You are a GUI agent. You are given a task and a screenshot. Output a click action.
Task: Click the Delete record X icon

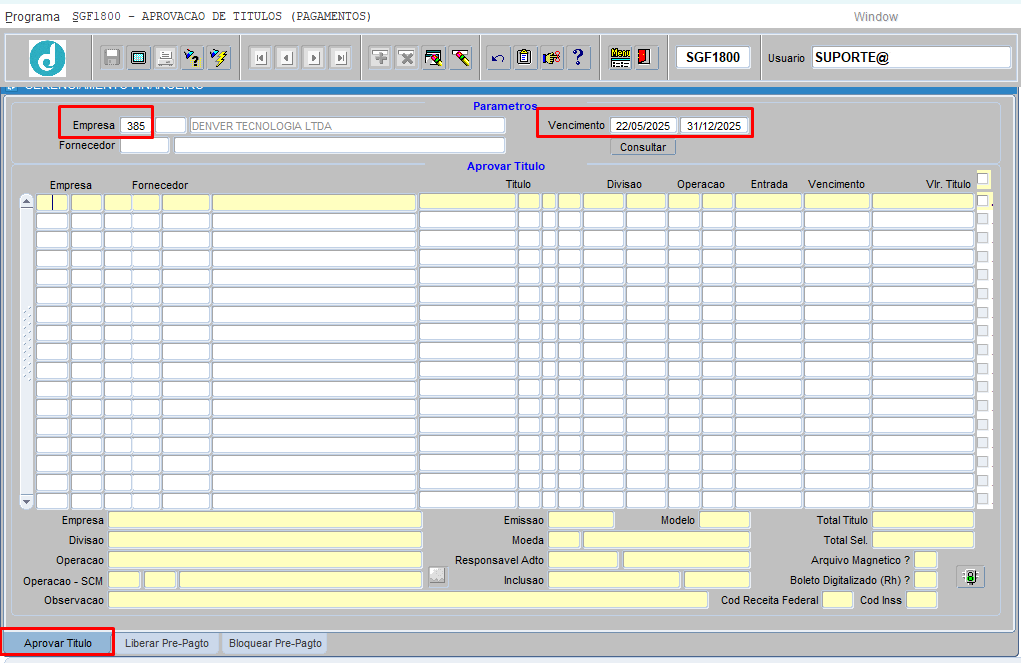[407, 58]
